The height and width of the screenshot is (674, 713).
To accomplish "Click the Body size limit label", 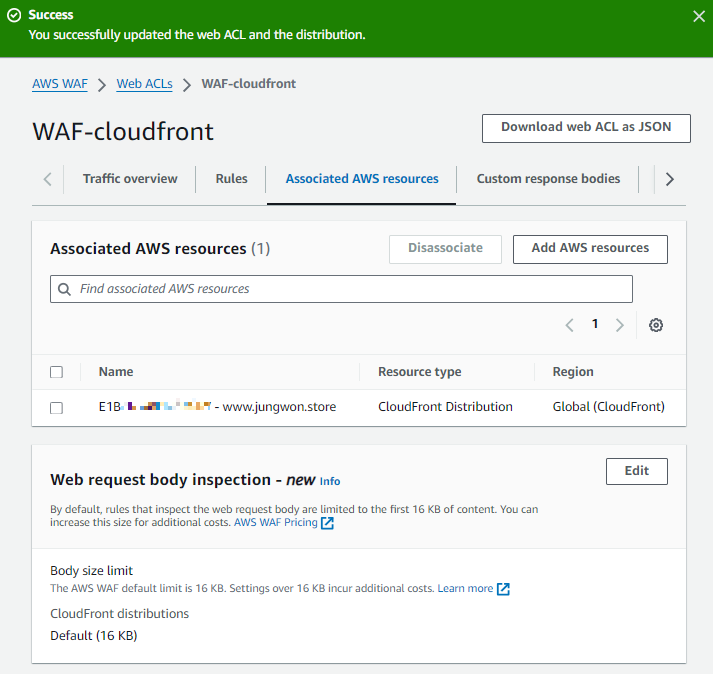I will point(91,570).
